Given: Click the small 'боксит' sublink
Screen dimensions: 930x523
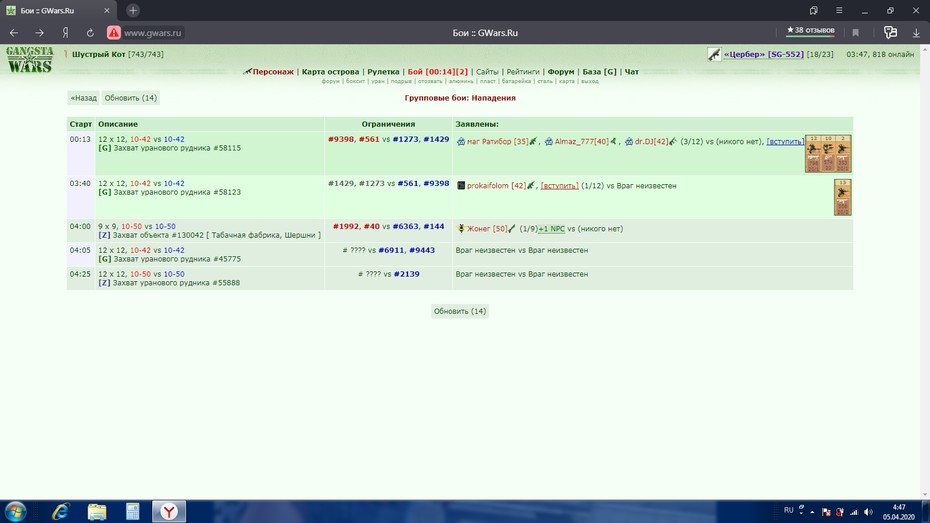Looking at the screenshot, I should [355, 81].
